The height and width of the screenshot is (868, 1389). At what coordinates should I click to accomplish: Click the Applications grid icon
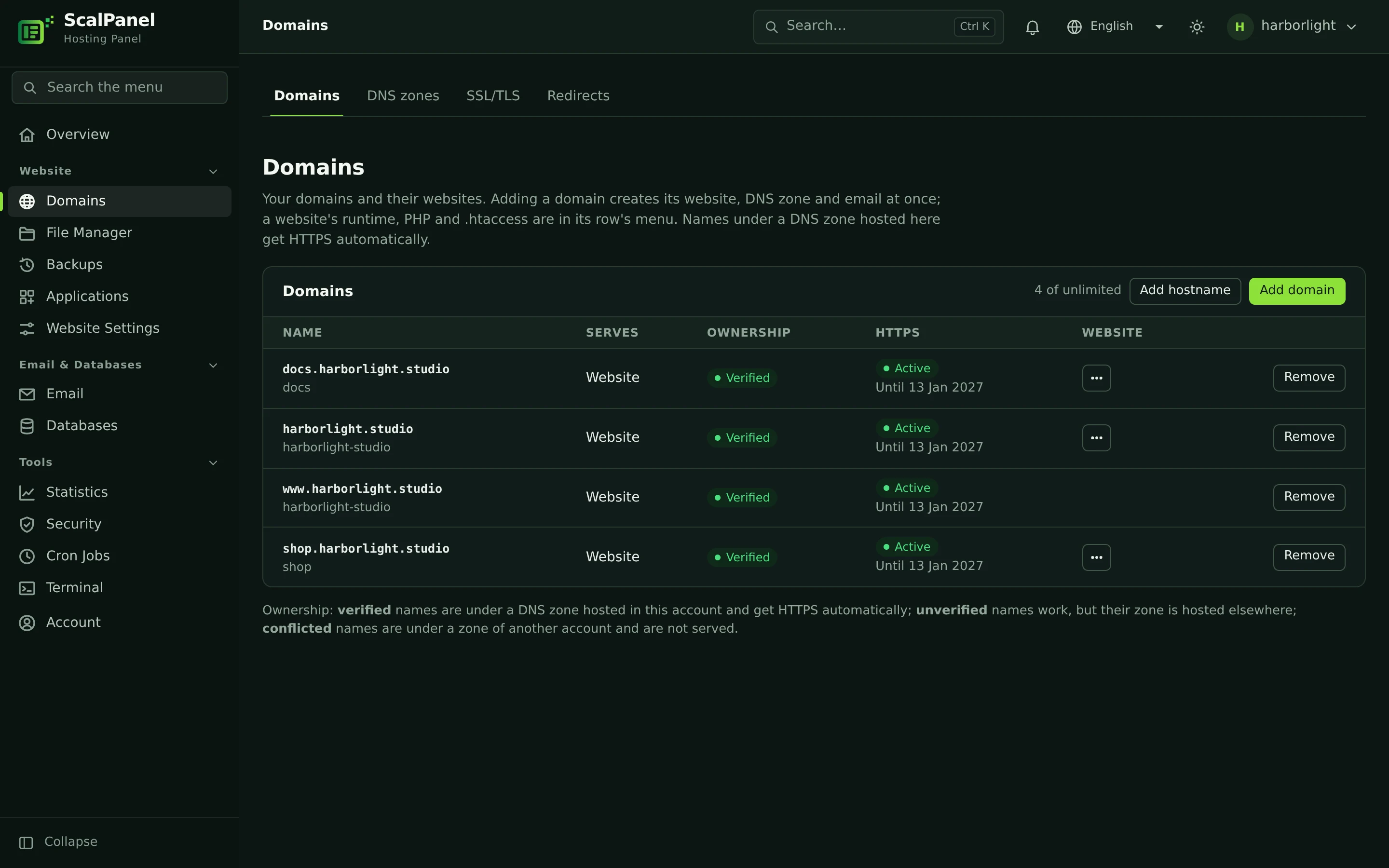(x=27, y=297)
